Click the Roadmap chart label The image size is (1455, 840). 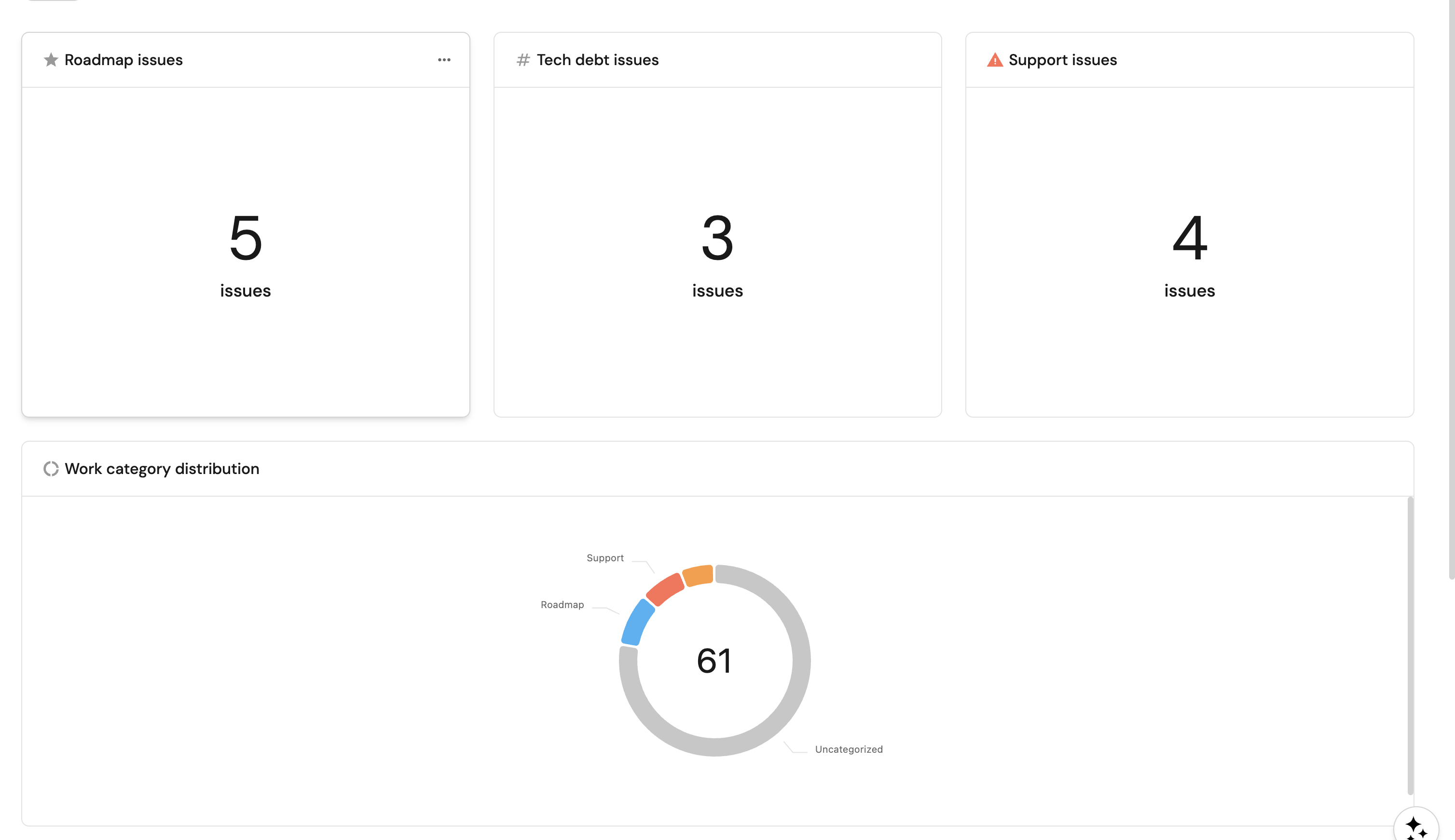(x=562, y=605)
